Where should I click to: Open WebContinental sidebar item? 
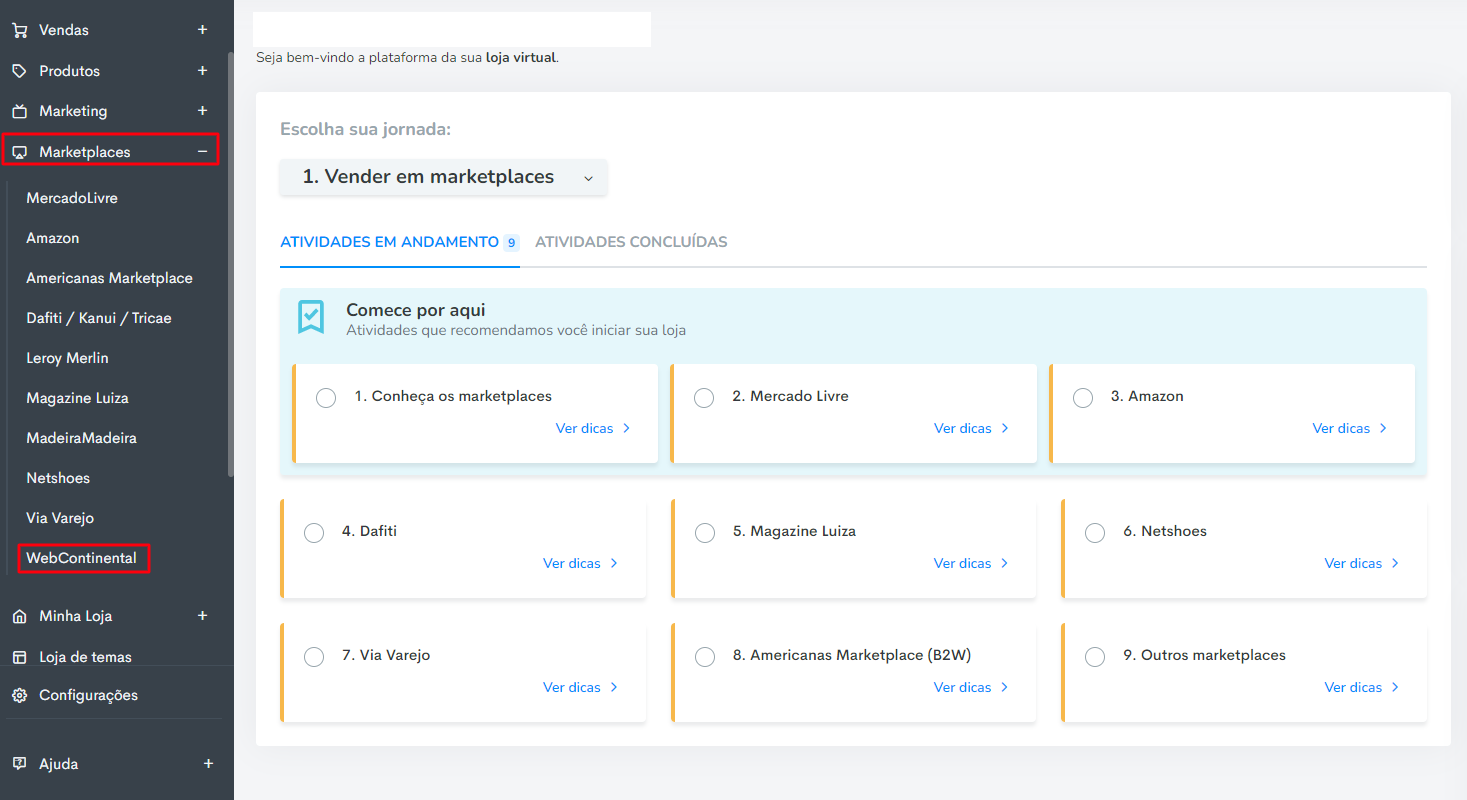(82, 558)
